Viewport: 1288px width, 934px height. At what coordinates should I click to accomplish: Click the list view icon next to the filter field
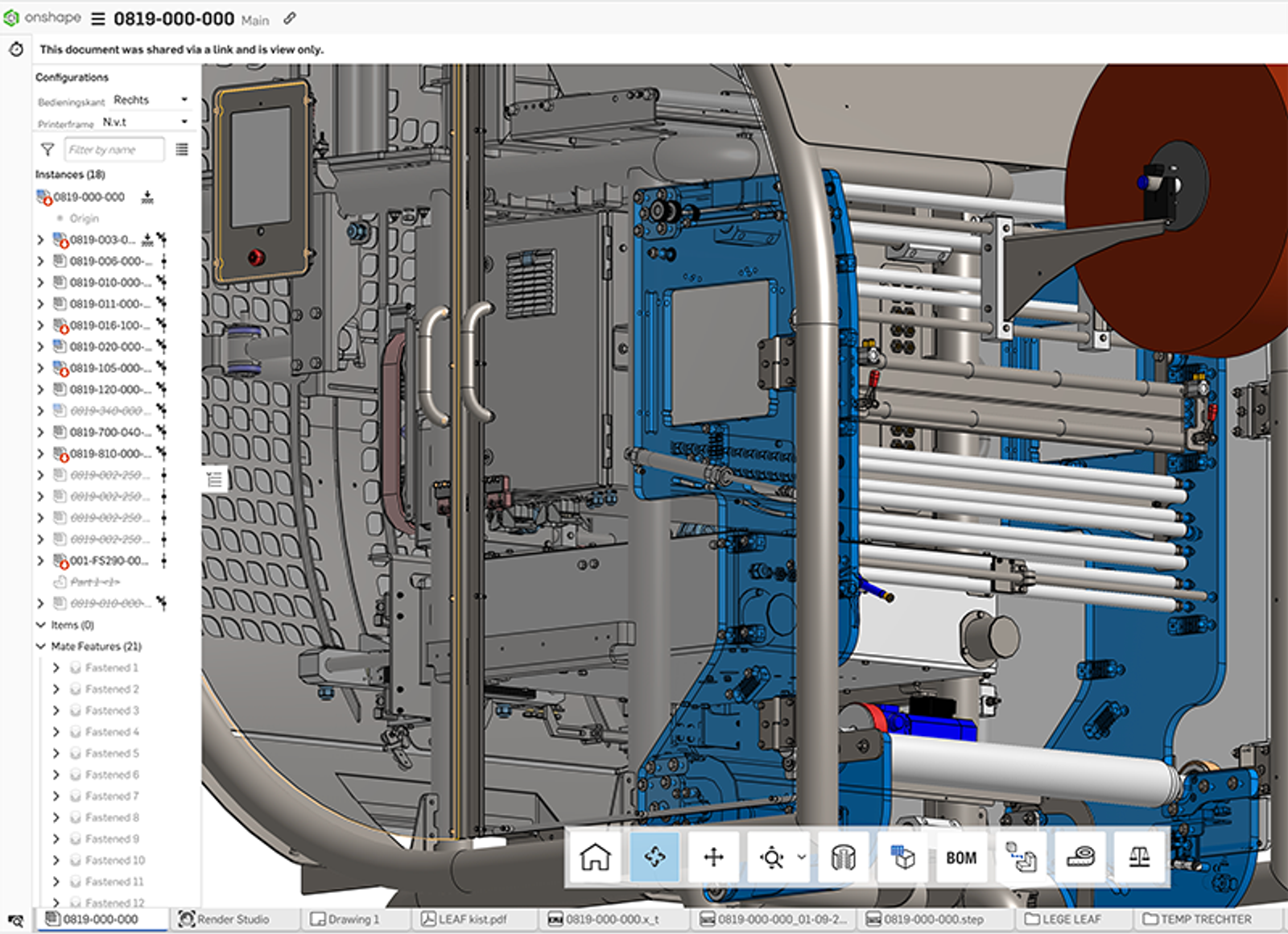point(182,149)
